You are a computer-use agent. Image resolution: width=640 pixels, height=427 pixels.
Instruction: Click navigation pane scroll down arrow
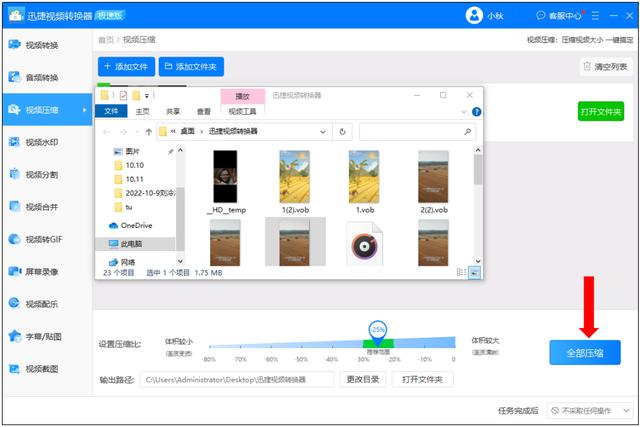coord(180,261)
